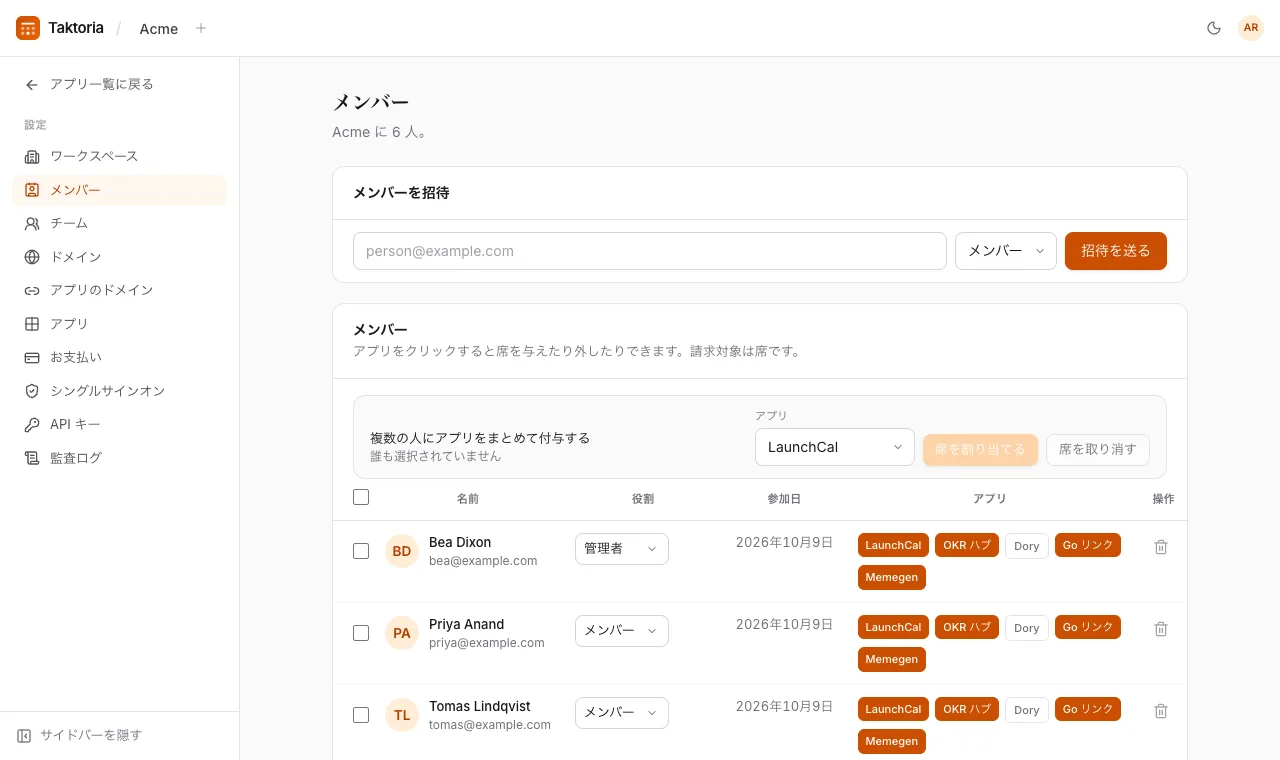This screenshot has width=1280, height=760.
Task: Open アプリのドメイン settings page
Action: [119, 290]
